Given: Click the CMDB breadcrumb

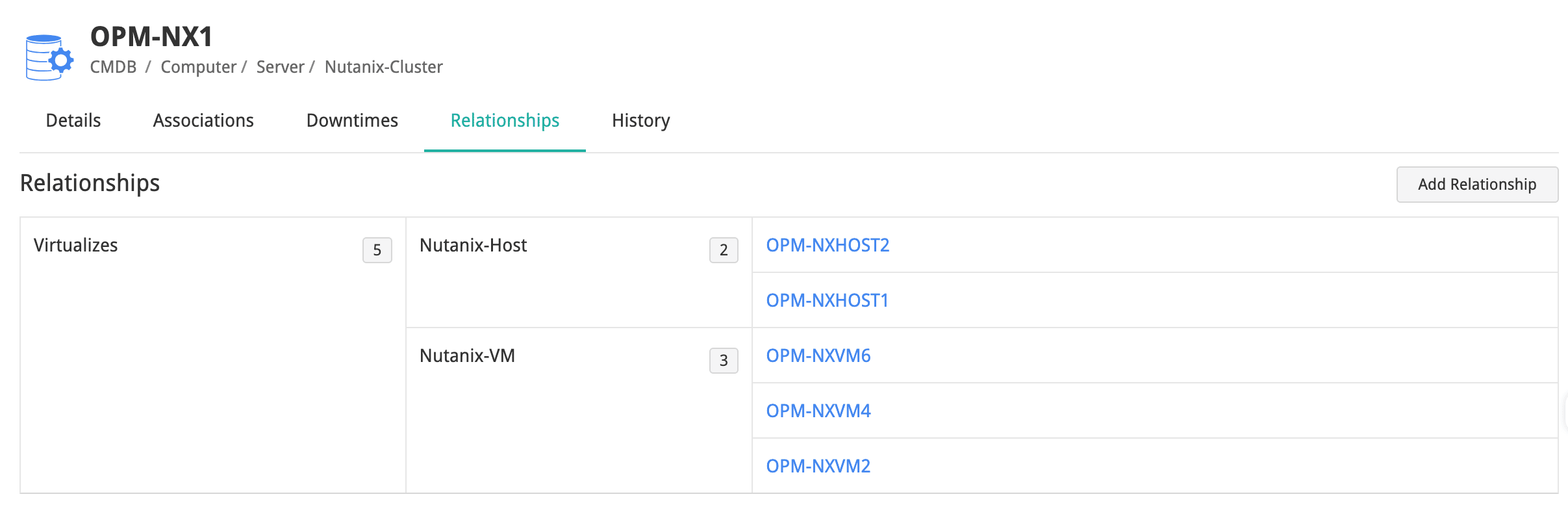Looking at the screenshot, I should pyautogui.click(x=113, y=68).
